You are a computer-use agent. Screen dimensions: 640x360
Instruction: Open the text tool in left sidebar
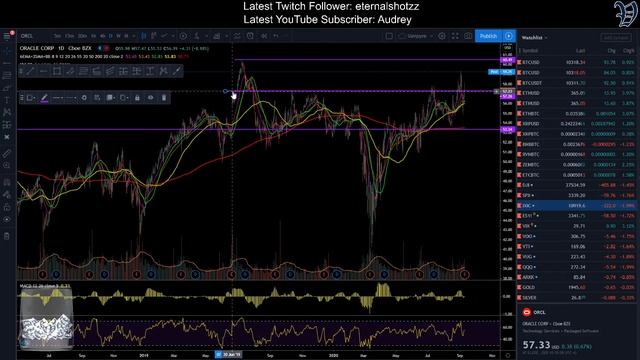(x=7, y=100)
